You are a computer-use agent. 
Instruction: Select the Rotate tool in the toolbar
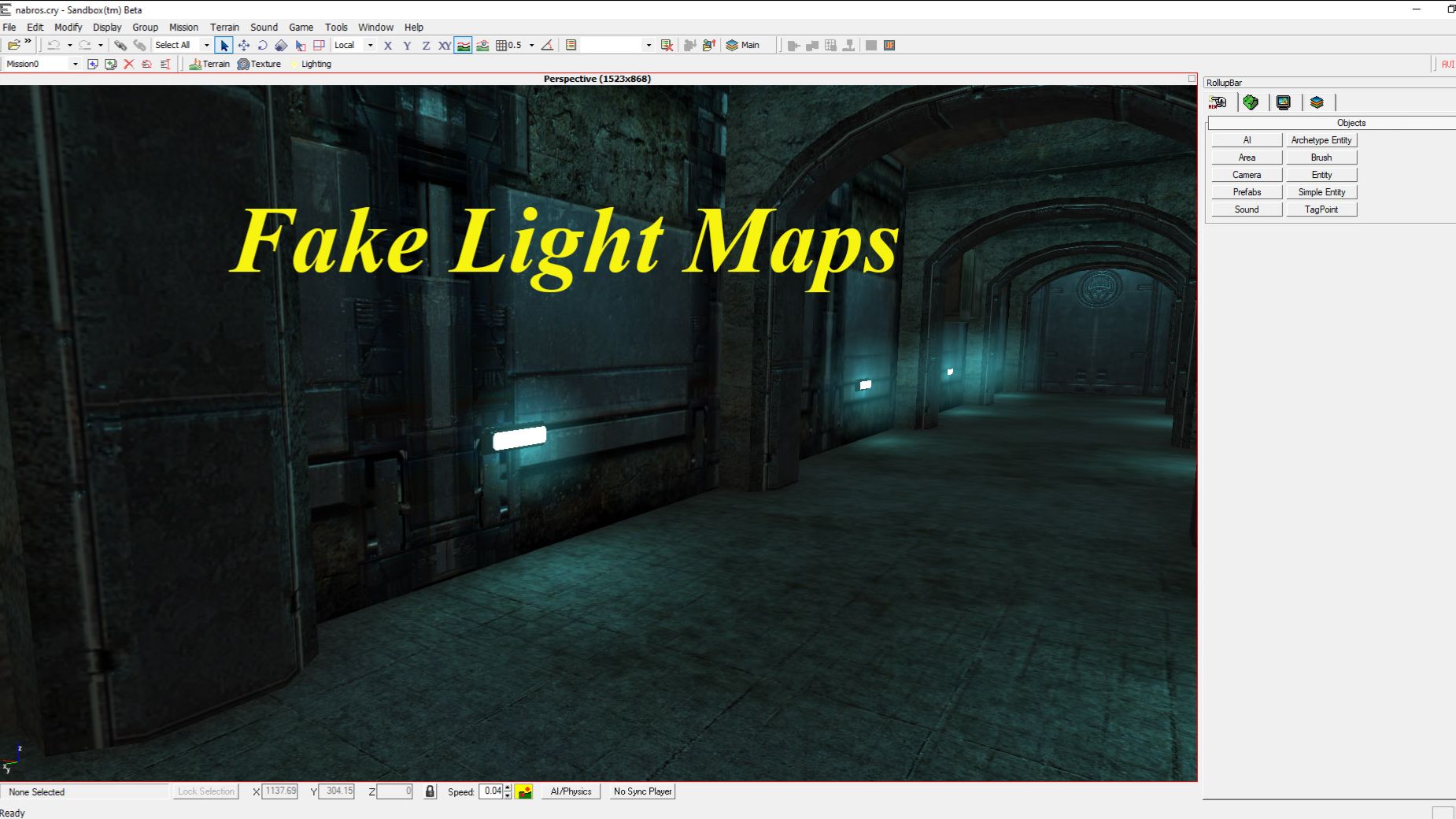pos(262,45)
